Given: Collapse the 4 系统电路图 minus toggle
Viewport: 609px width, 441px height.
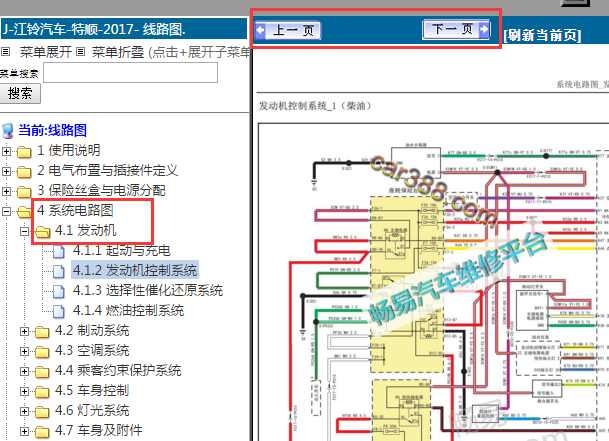Looking at the screenshot, I should (6, 211).
